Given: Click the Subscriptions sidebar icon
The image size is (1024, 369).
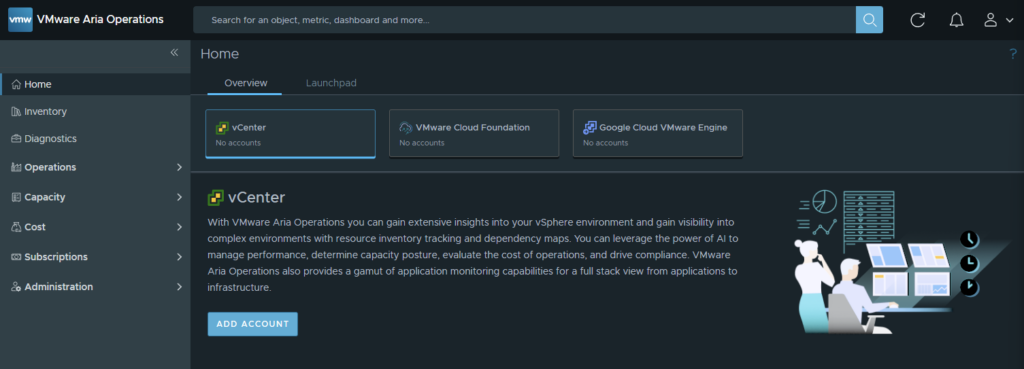Looking at the screenshot, I should coord(16,257).
